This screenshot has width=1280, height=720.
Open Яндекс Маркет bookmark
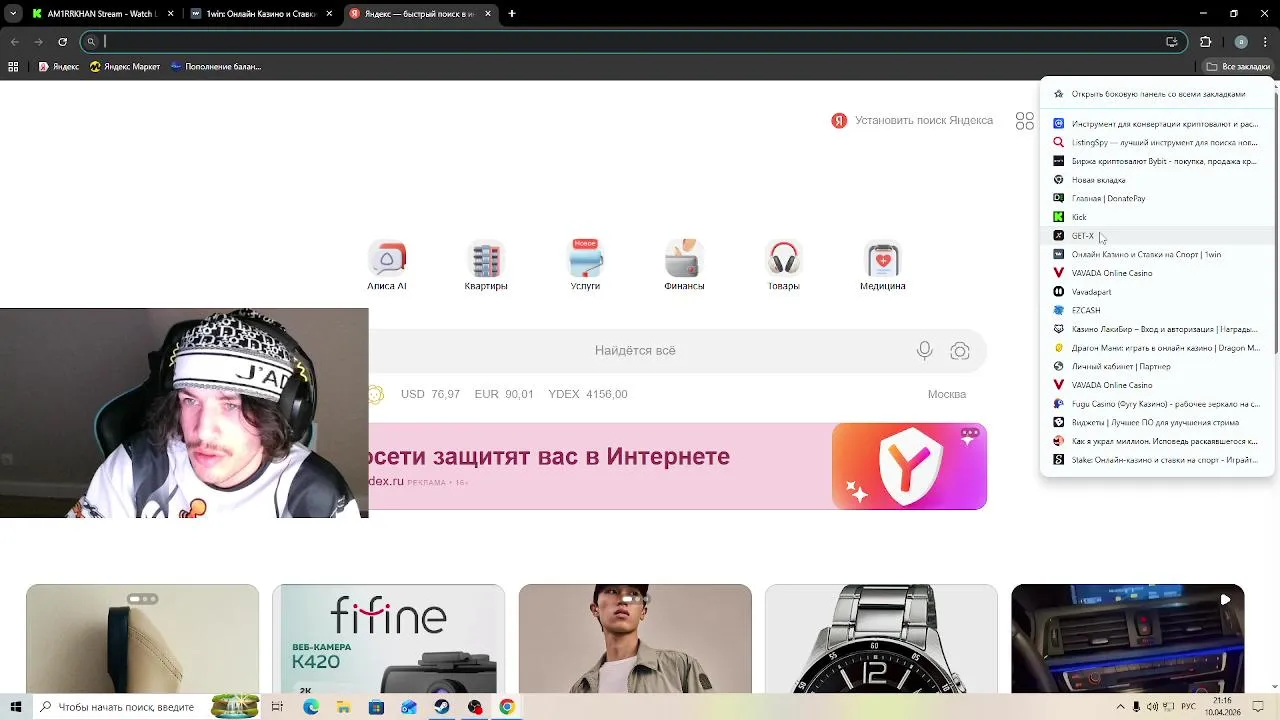(x=125, y=67)
